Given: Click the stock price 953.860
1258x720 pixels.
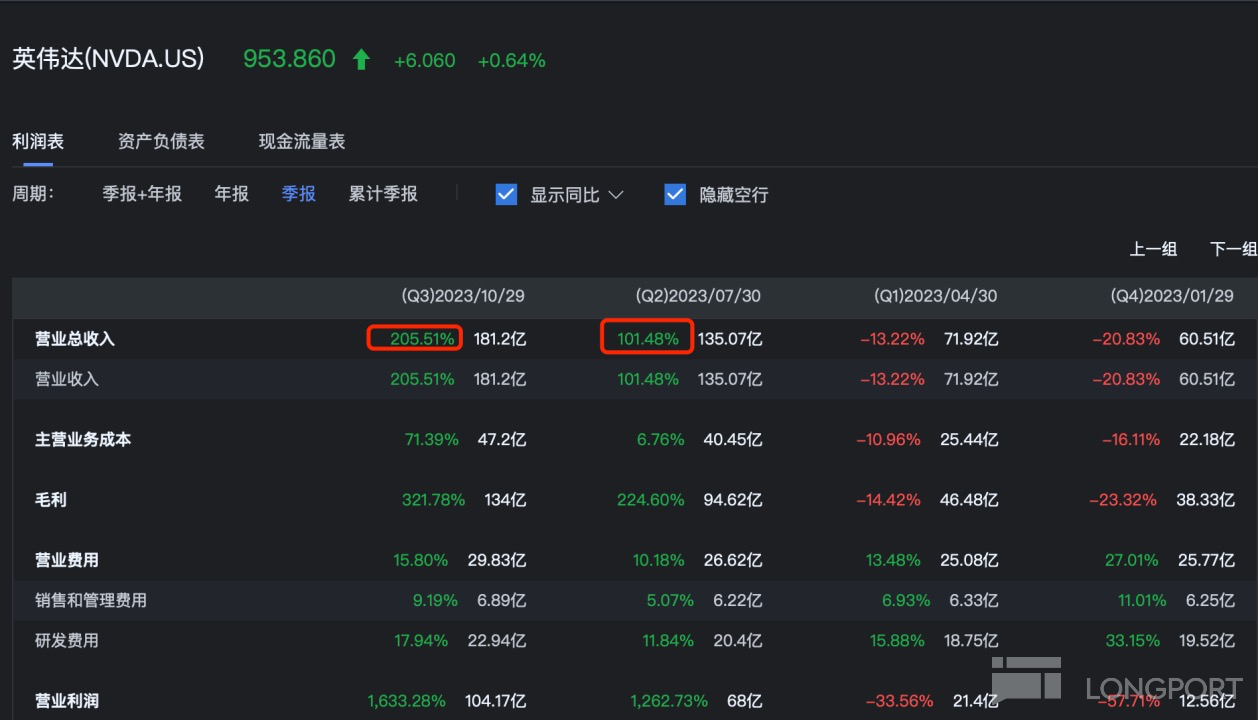Looking at the screenshot, I should [x=289, y=59].
